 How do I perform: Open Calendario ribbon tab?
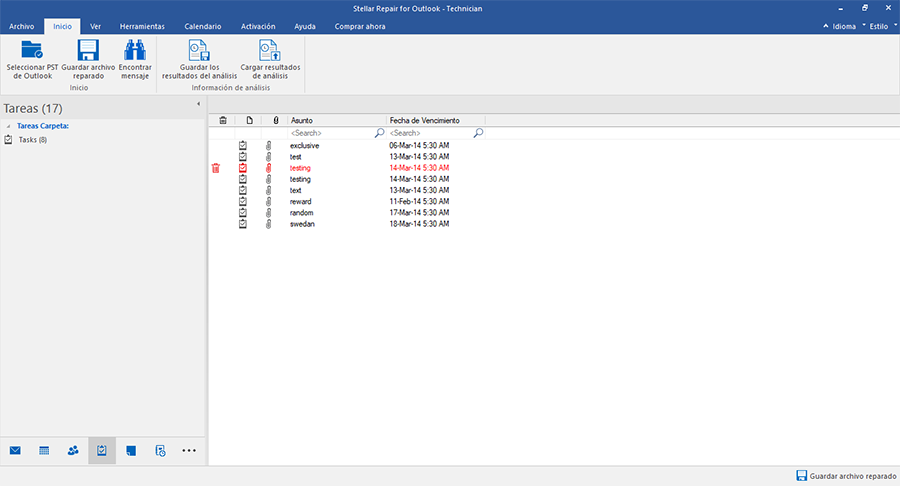click(203, 26)
